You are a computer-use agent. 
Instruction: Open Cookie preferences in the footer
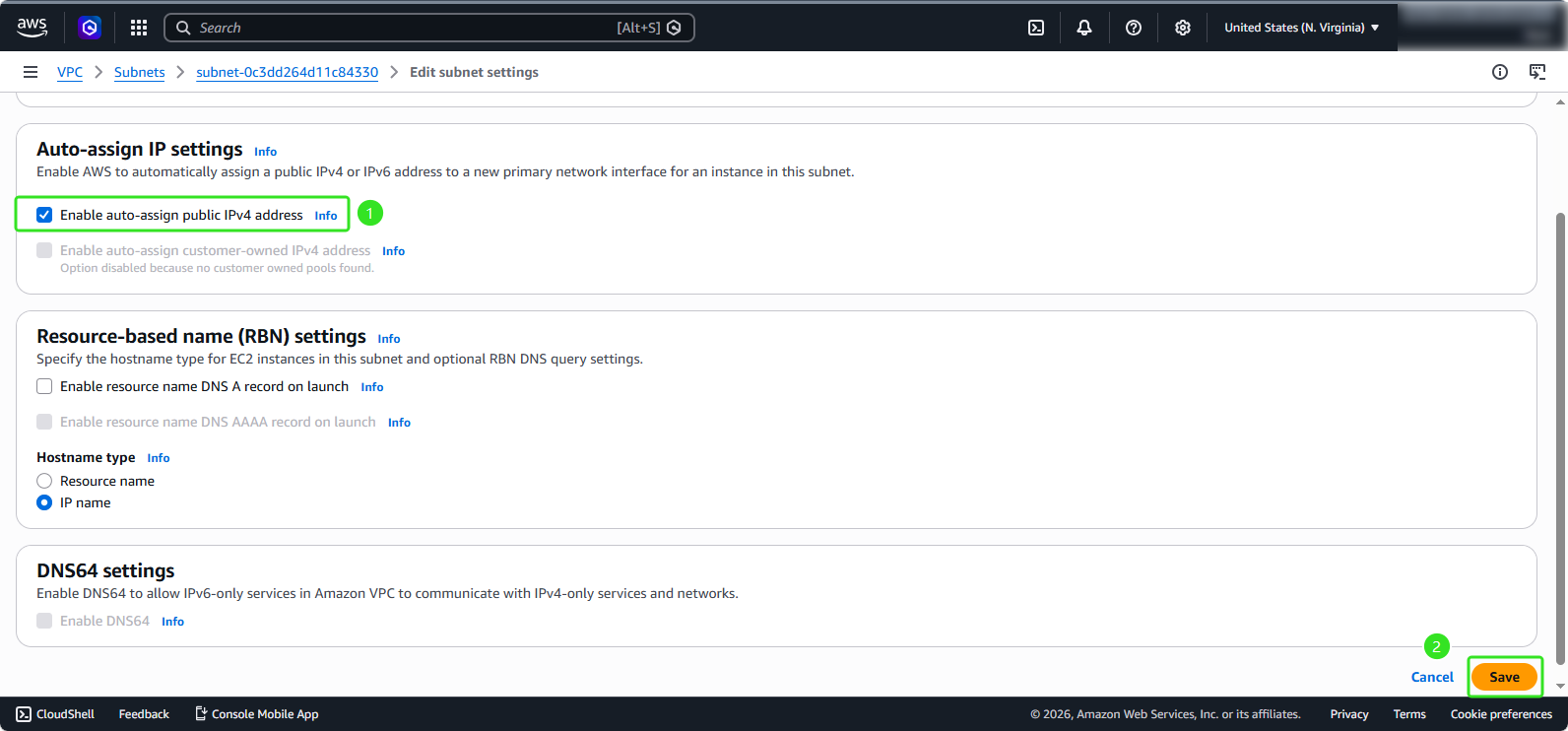pos(1501,714)
